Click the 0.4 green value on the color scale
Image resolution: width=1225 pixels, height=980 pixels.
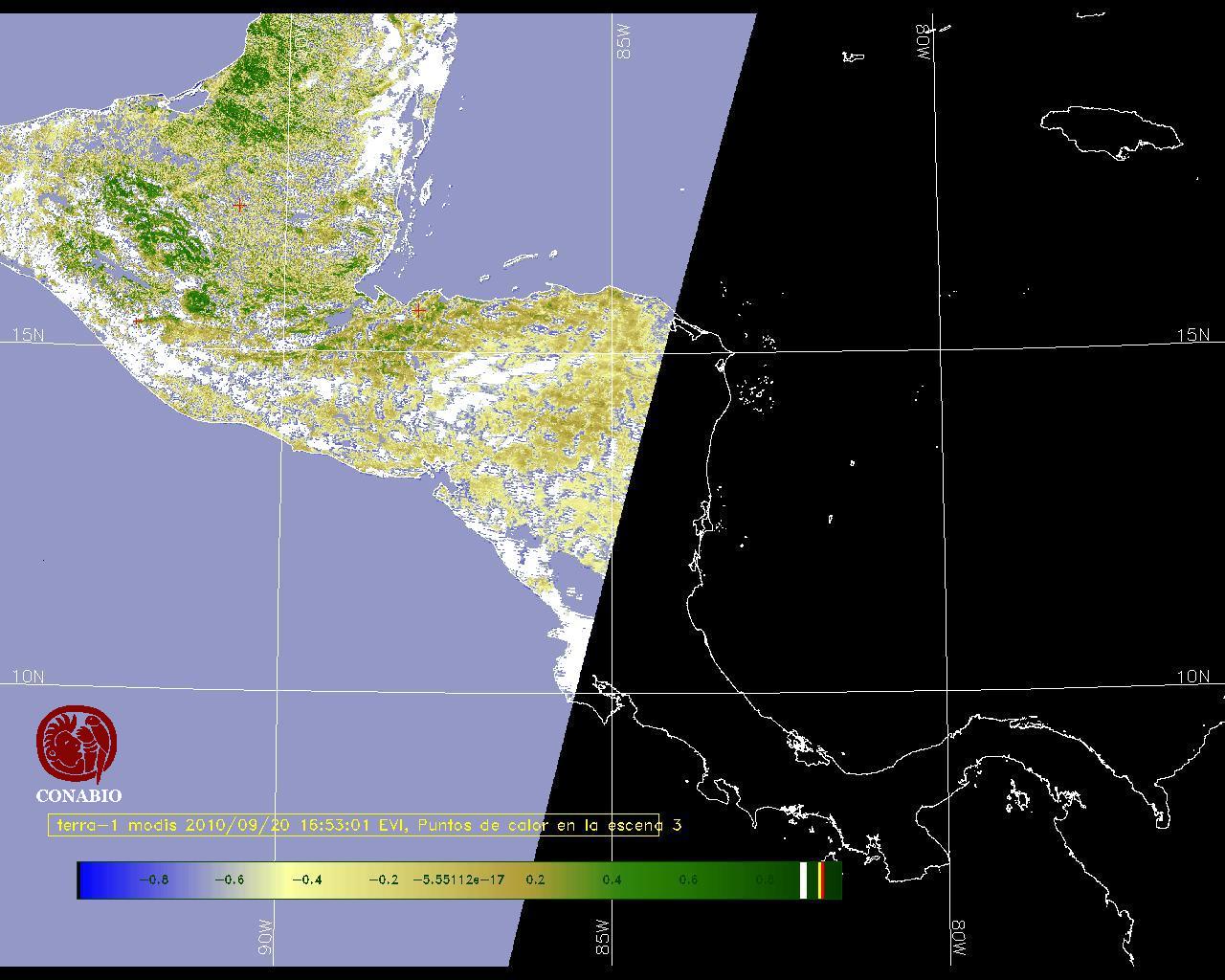click(612, 880)
